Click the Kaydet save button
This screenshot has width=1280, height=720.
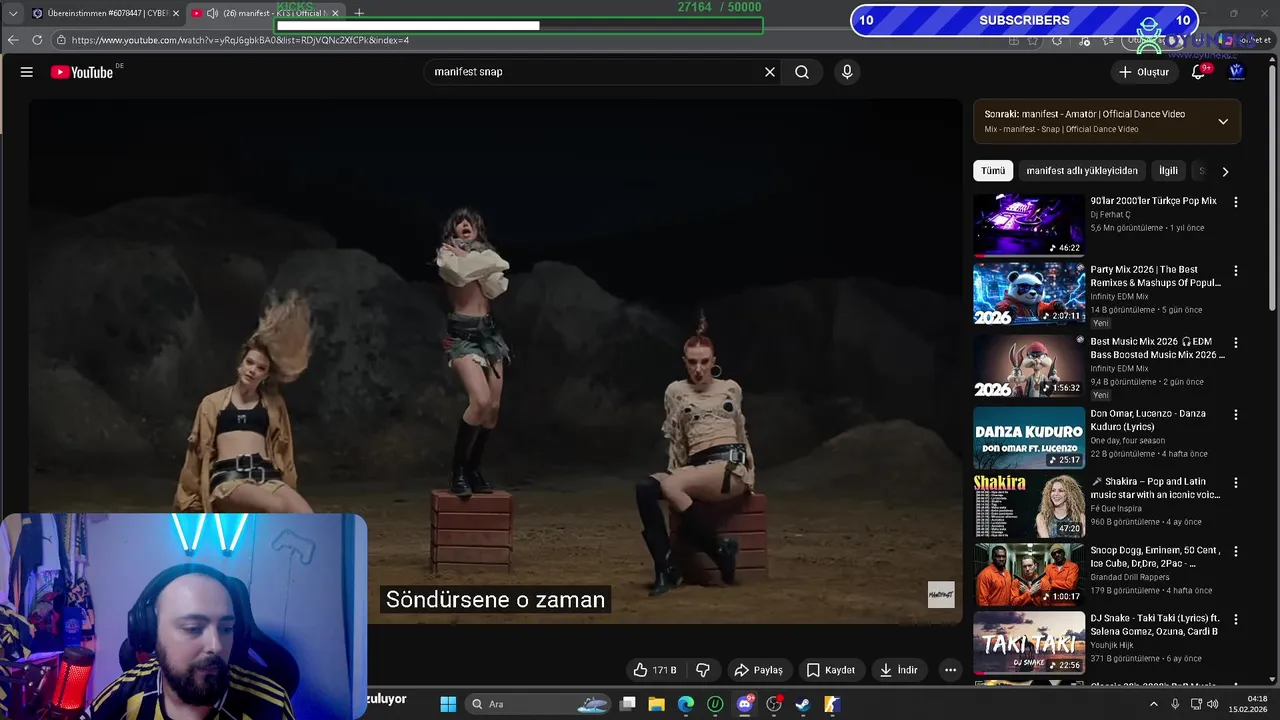(831, 670)
